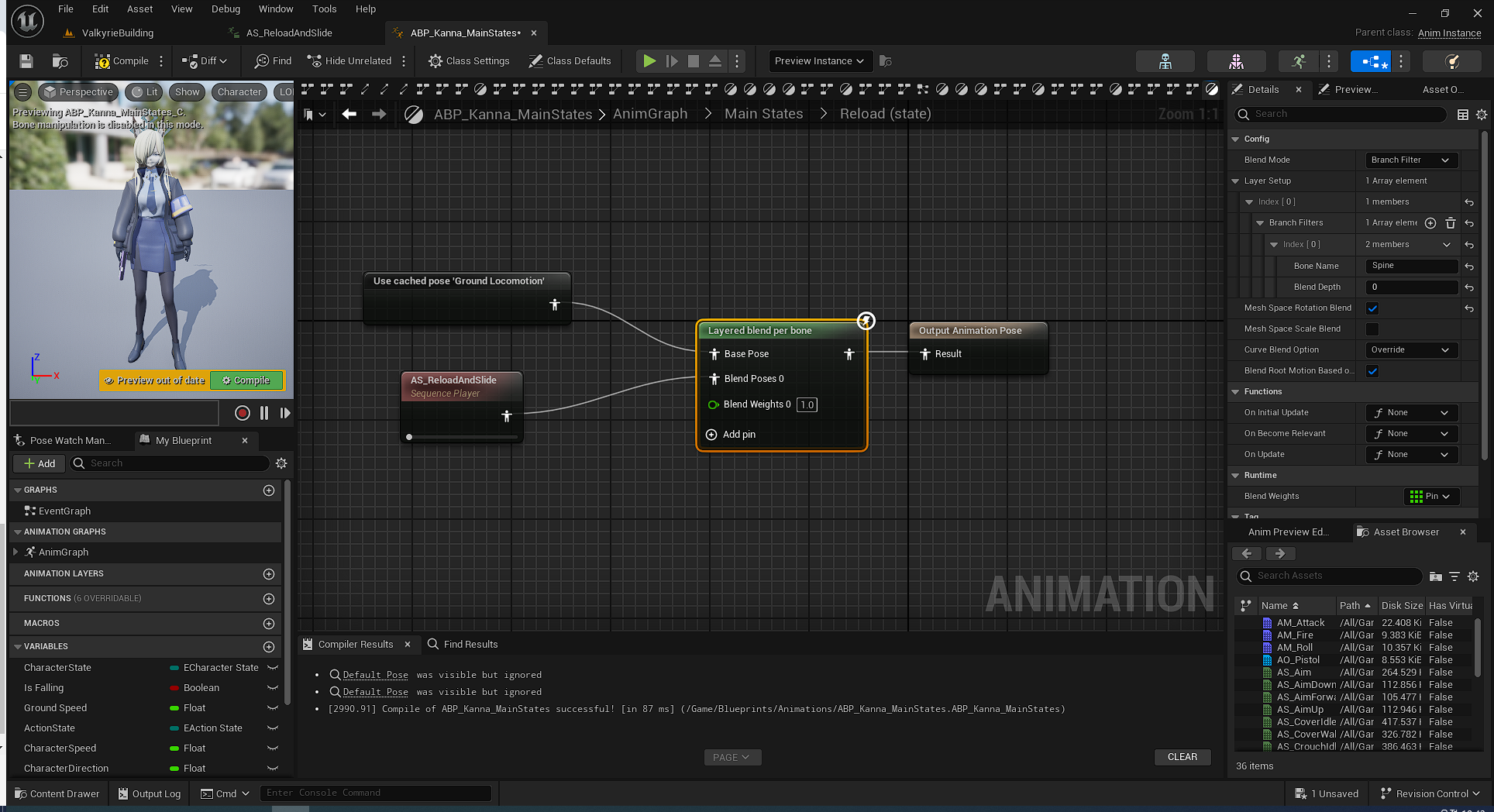Open the Compile options three-dot menu
Image resolution: width=1494 pixels, height=812 pixels.
coord(161,61)
